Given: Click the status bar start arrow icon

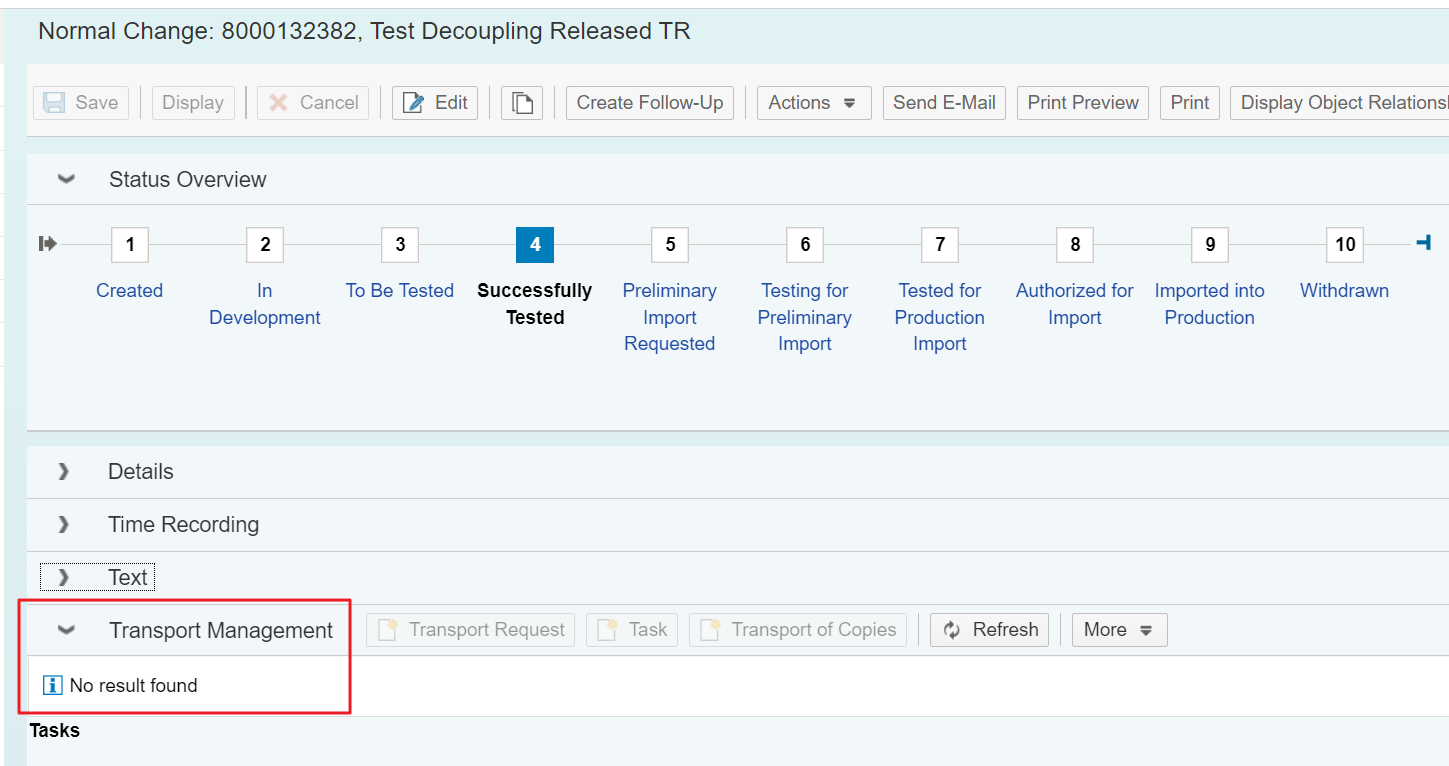Looking at the screenshot, I should point(48,244).
